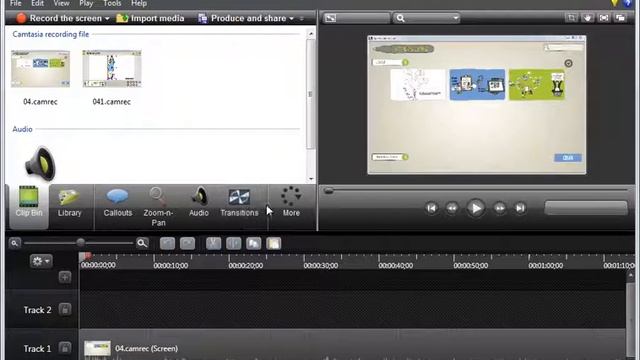Screen dimensions: 640x360
Task: Select the 04.camrec thumbnail in Clip Bin
Action: tap(40, 69)
